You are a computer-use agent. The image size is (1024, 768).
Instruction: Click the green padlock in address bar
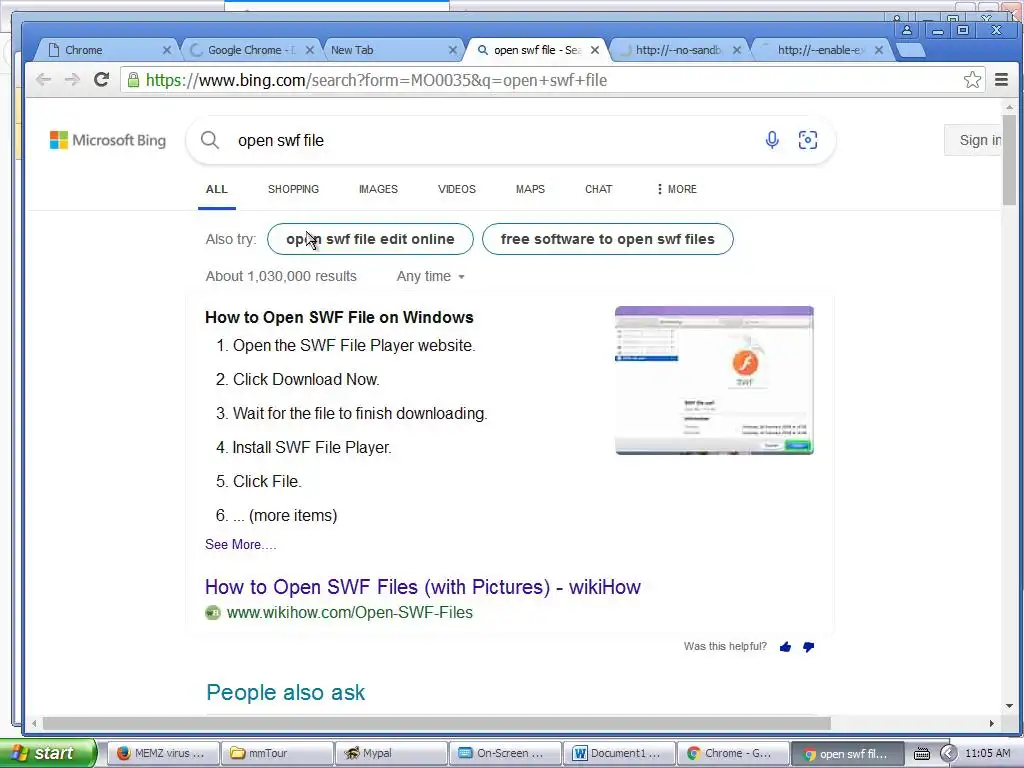133,80
